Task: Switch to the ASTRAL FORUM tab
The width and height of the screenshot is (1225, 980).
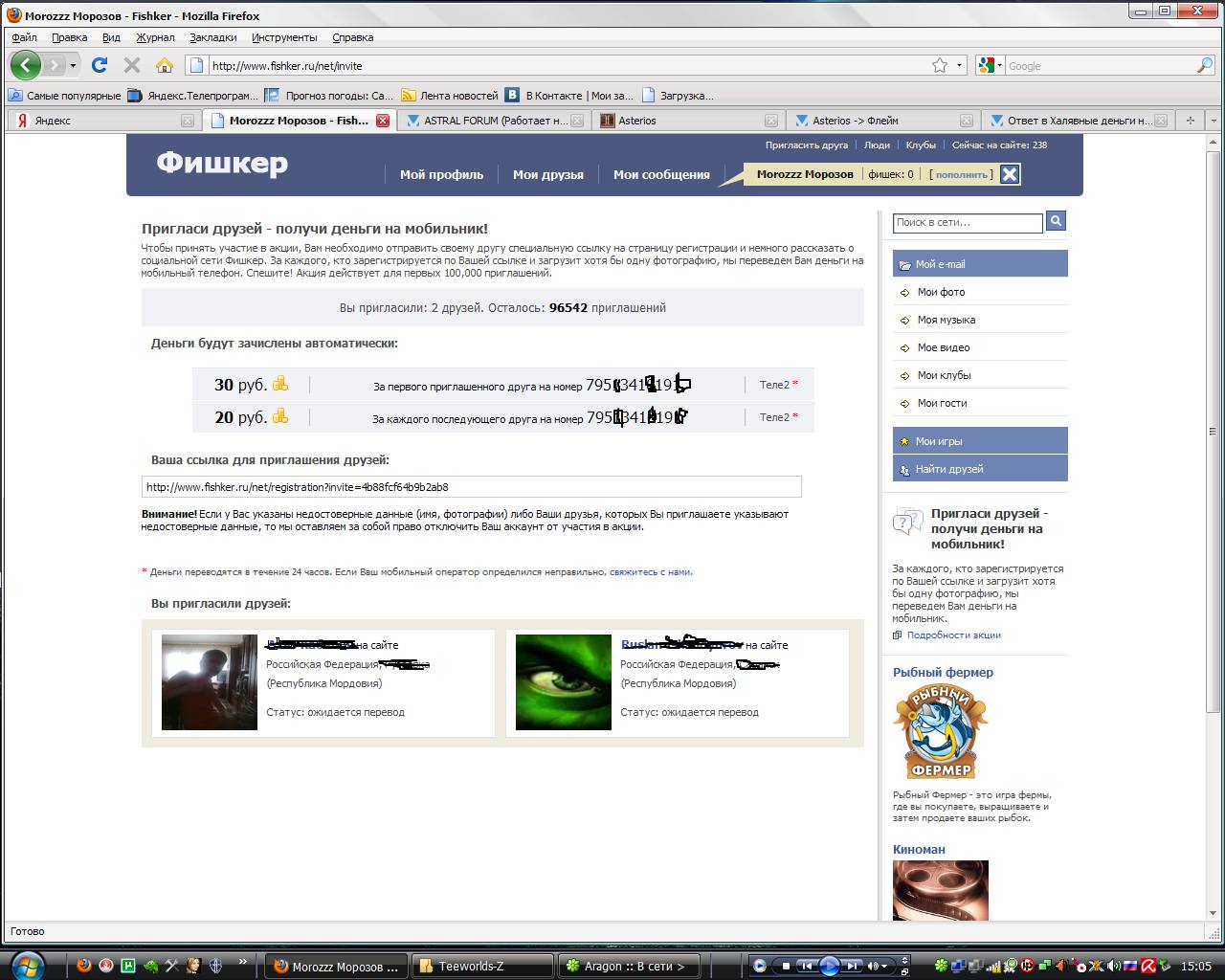Action: [x=494, y=121]
